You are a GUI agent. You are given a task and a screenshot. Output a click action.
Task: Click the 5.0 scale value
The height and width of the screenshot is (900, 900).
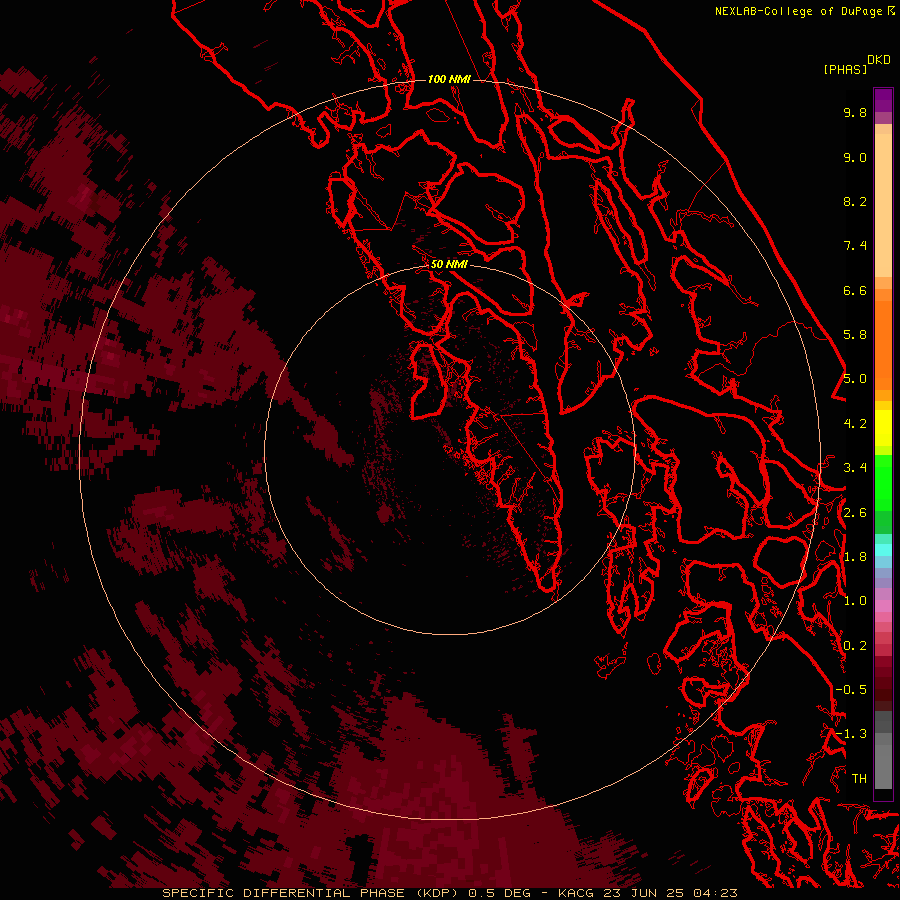[x=855, y=379]
